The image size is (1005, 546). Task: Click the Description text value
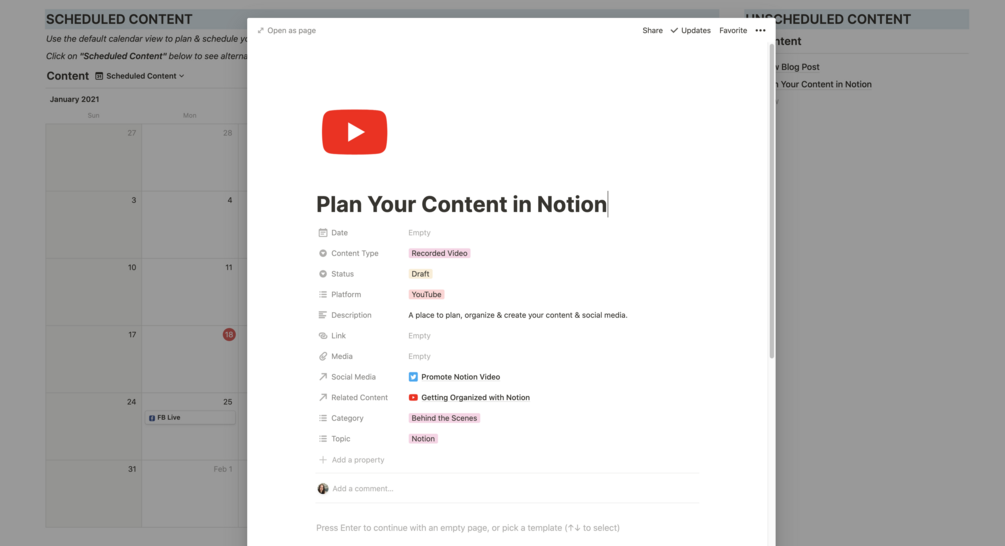click(x=517, y=315)
